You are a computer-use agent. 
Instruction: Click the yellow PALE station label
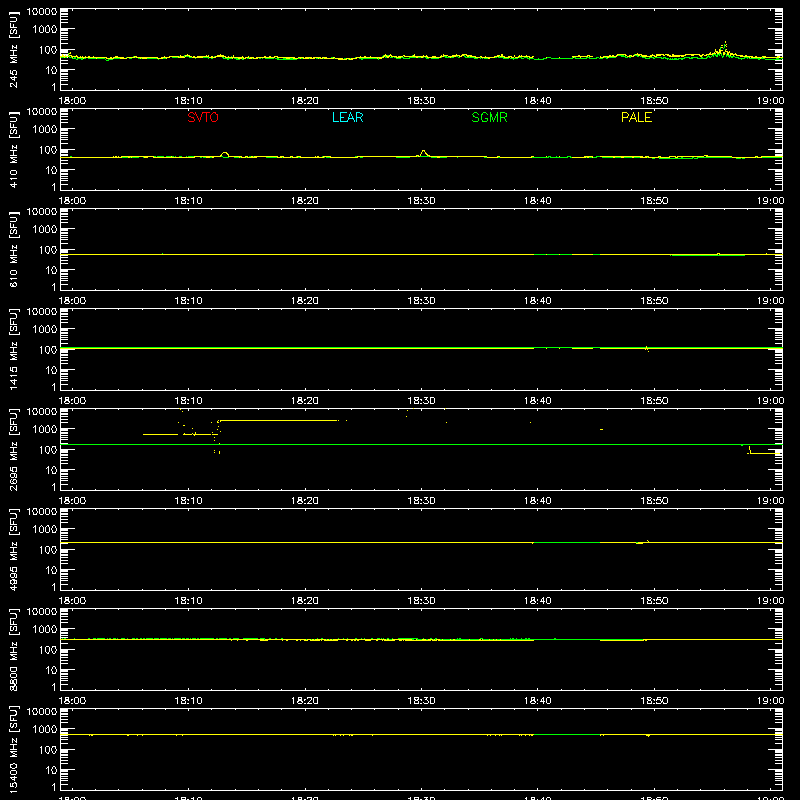coord(636,117)
